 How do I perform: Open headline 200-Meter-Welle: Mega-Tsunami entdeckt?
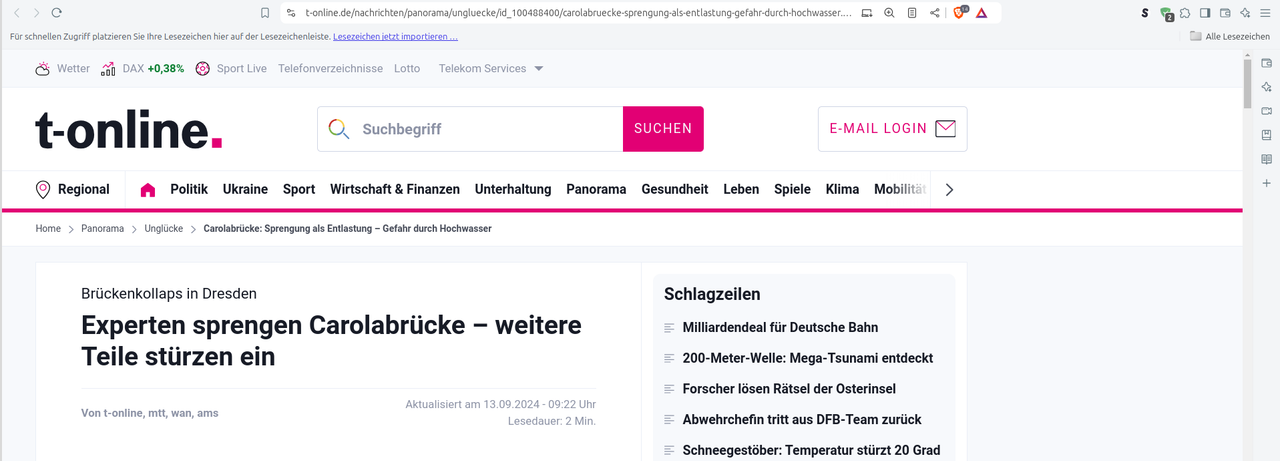pyautogui.click(x=807, y=358)
